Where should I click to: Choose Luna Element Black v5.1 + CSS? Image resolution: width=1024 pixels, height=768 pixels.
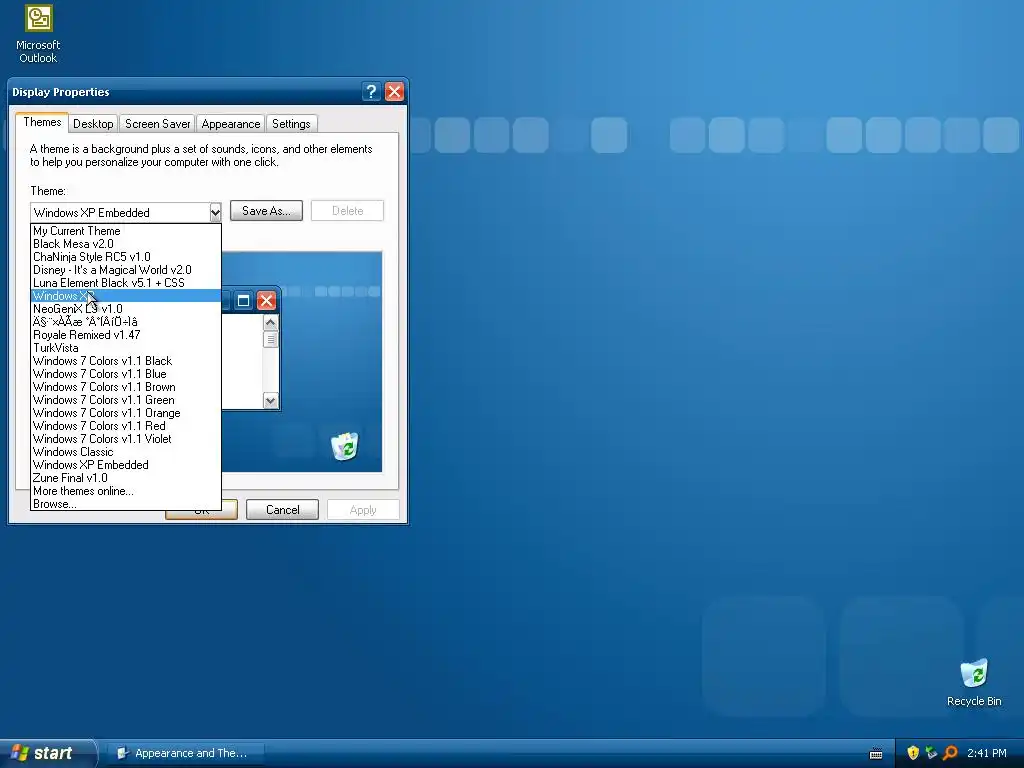[125, 283]
